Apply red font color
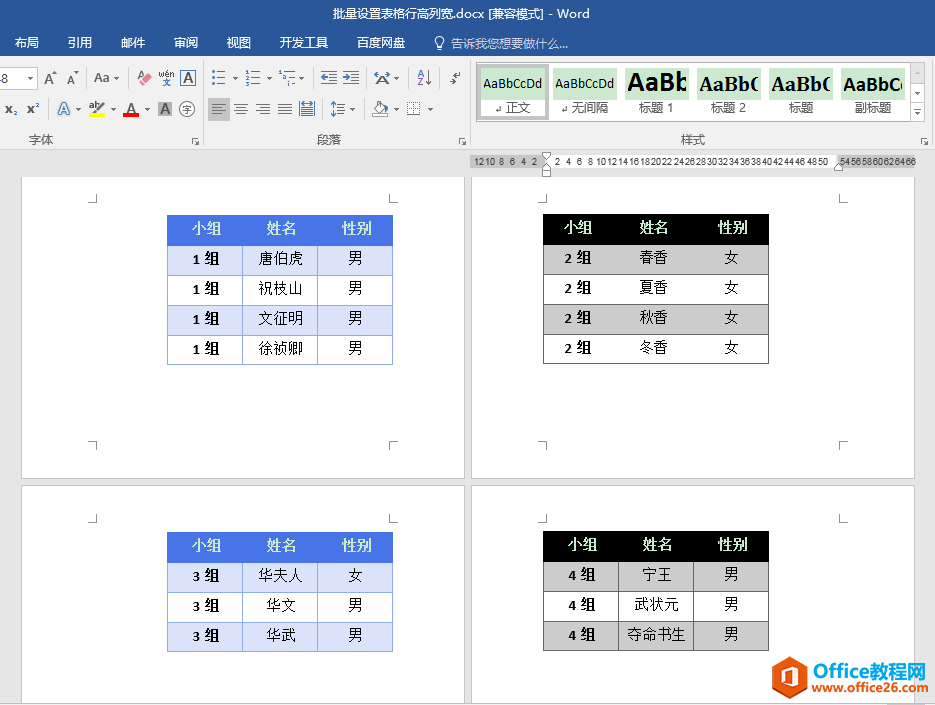The image size is (935, 705). pos(131,109)
